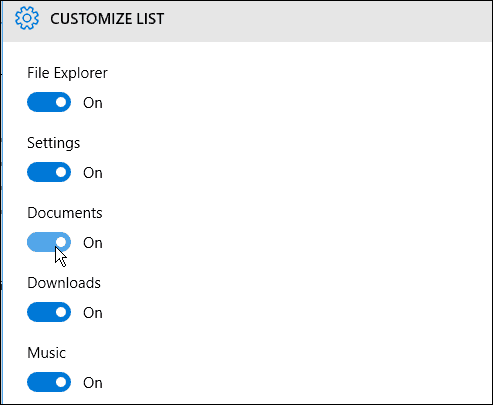The height and width of the screenshot is (405, 493).
Task: Click the Settings label text
Action: (54, 143)
